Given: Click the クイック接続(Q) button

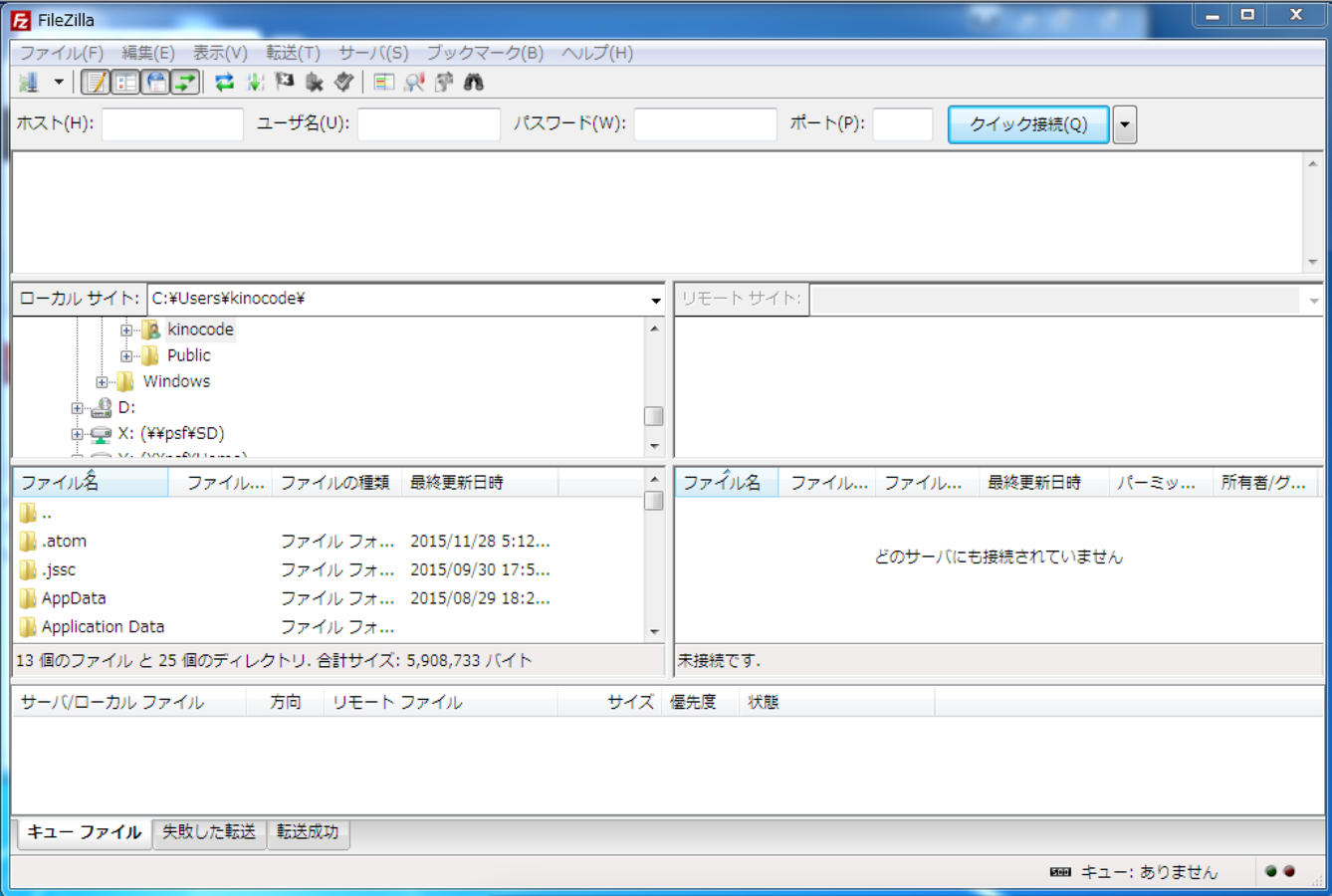Looking at the screenshot, I should point(1028,124).
